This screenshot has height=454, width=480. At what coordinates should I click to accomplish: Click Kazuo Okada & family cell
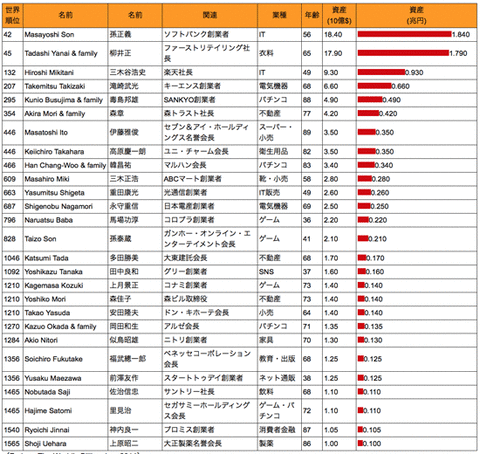[x=65, y=326]
